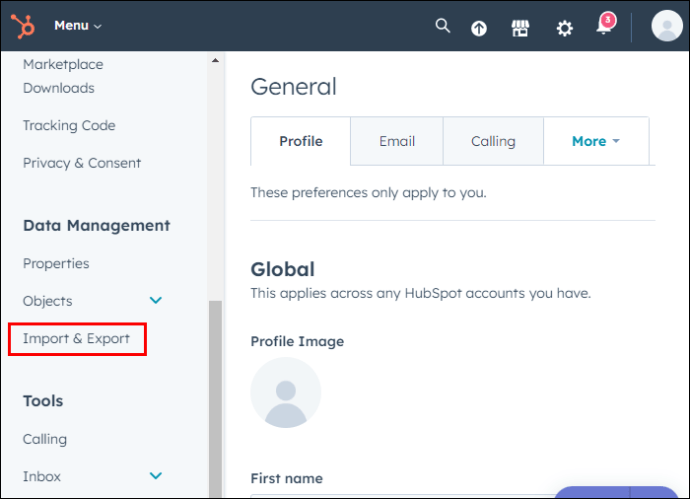Click the profile image placeholder
Image resolution: width=690 pixels, height=499 pixels.
[286, 393]
